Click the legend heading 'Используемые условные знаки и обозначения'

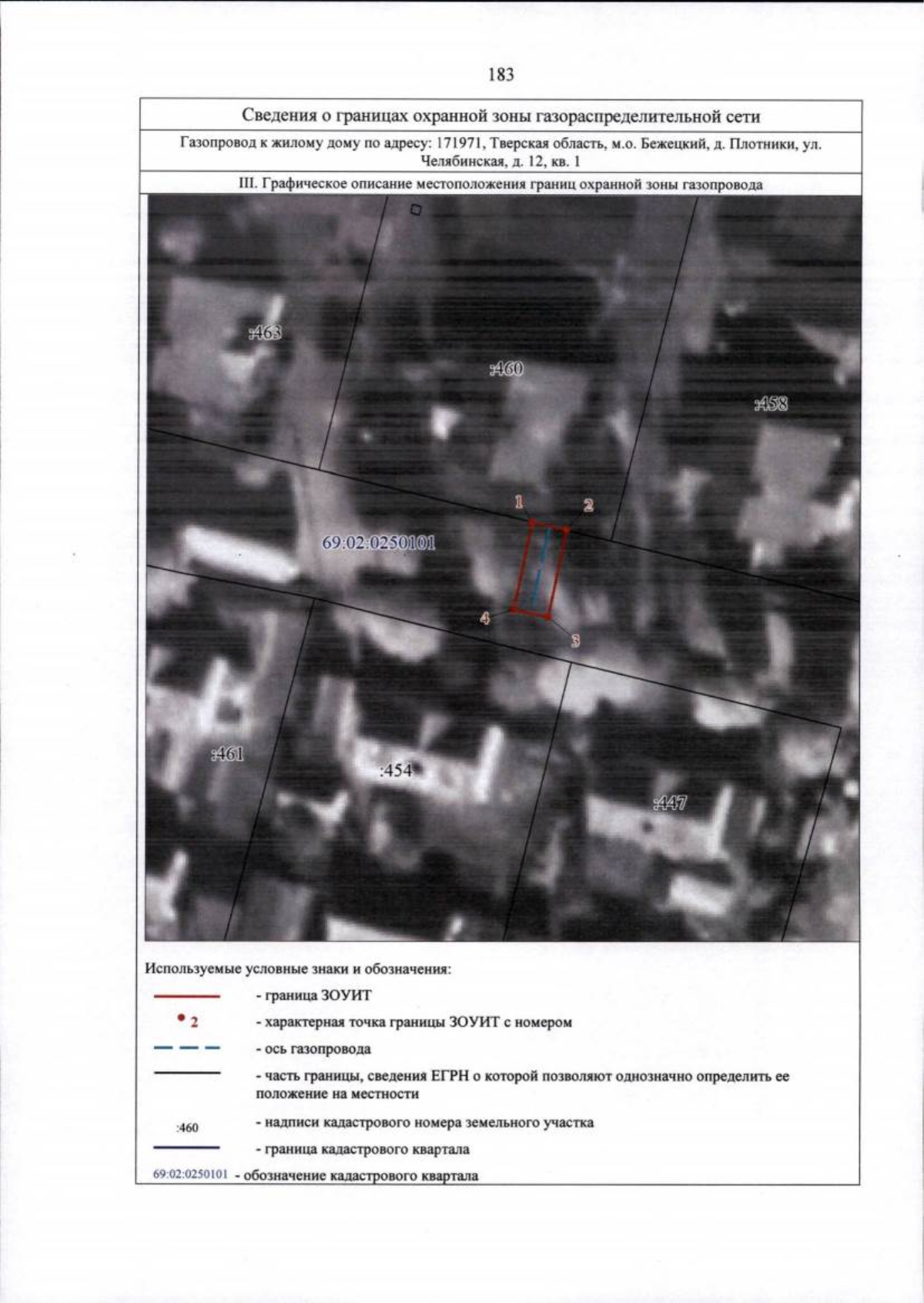tap(298, 969)
